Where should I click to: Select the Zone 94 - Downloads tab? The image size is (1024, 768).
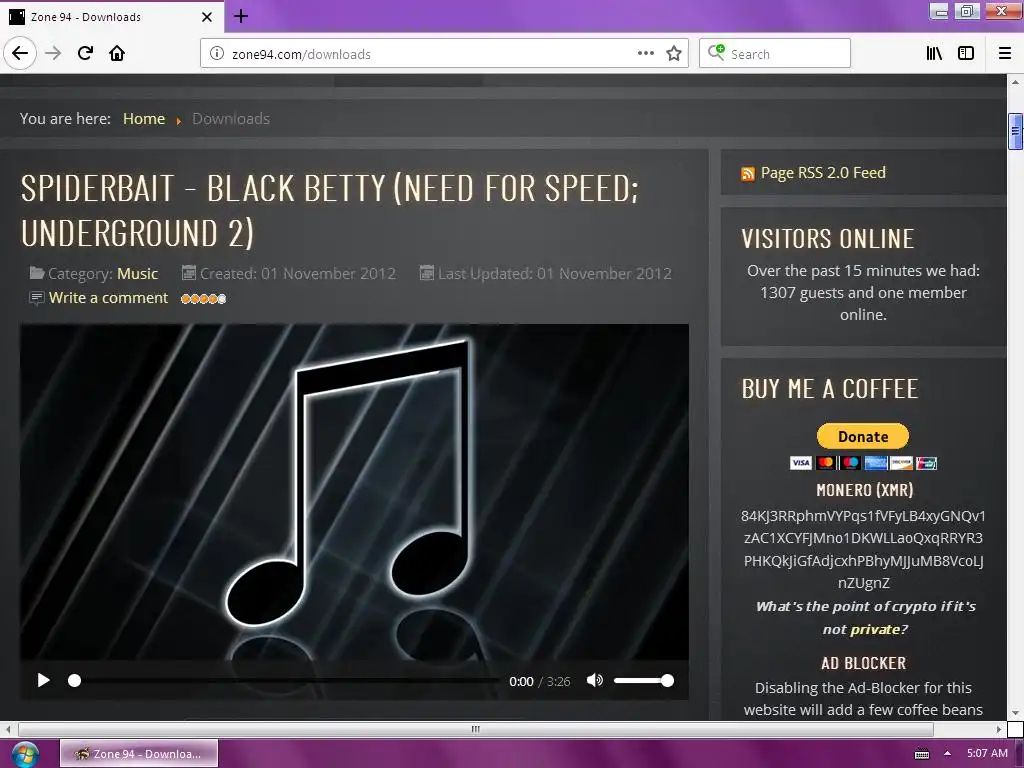point(111,16)
